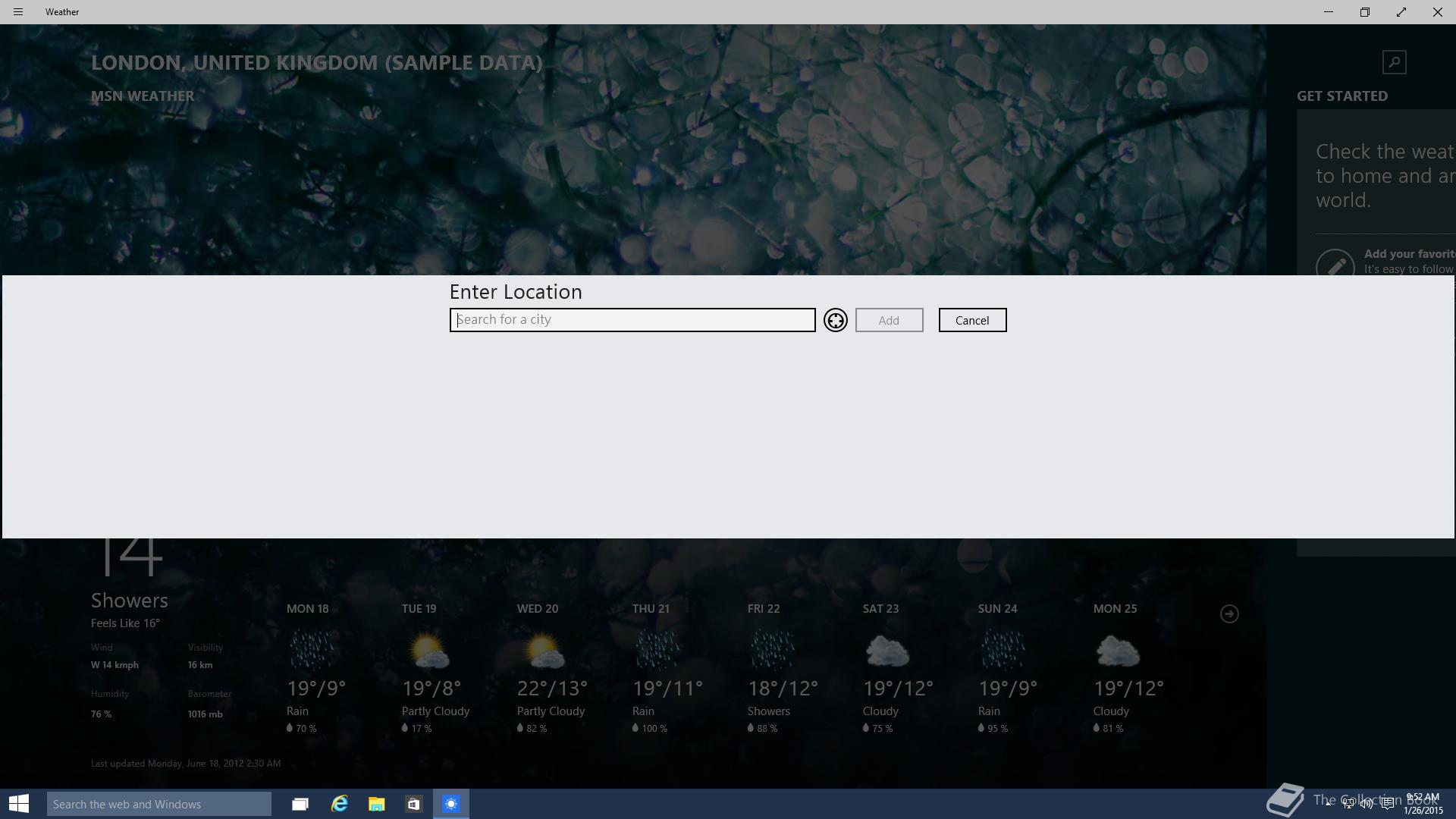1456x819 pixels.
Task: Select MON 25 cloudy icon
Action: click(1118, 651)
